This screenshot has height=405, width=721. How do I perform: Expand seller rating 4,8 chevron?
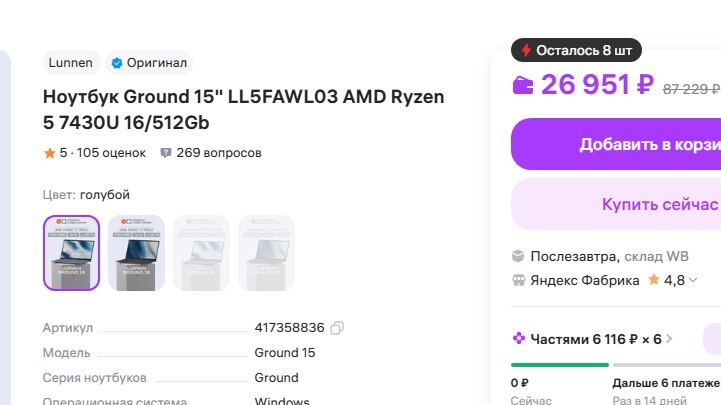695,281
